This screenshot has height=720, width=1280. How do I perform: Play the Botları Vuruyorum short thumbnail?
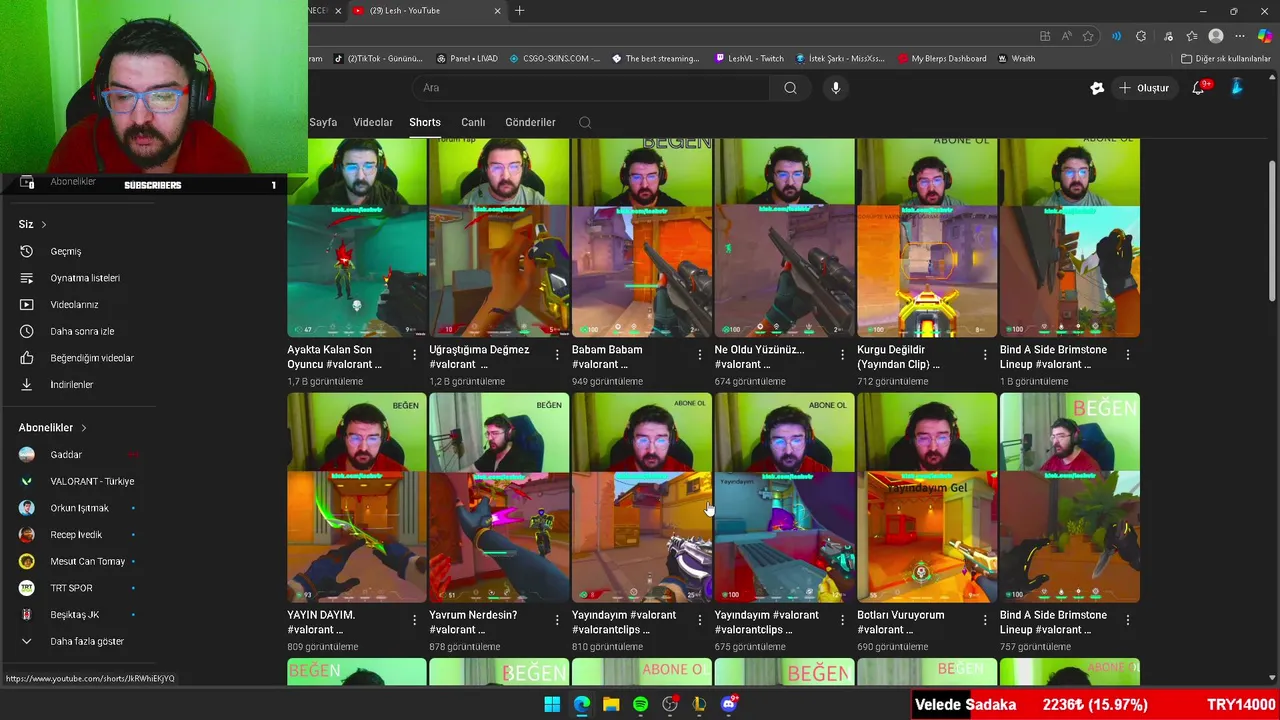click(x=927, y=497)
